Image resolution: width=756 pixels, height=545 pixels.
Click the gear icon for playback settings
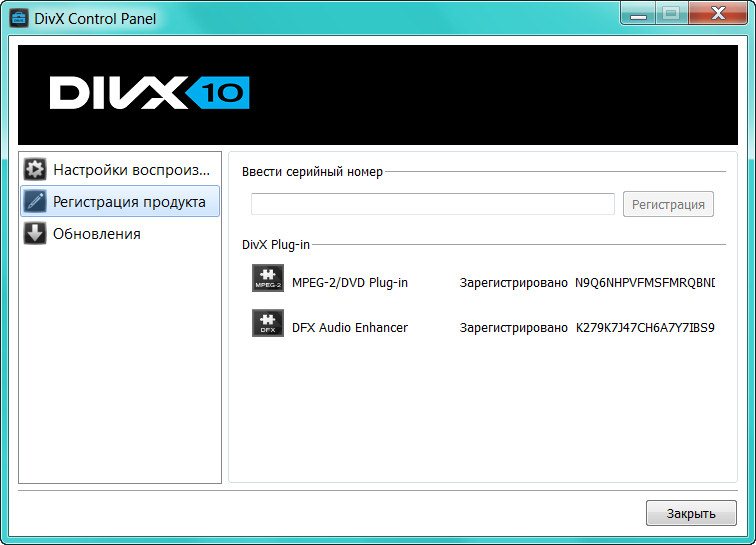click(35, 169)
